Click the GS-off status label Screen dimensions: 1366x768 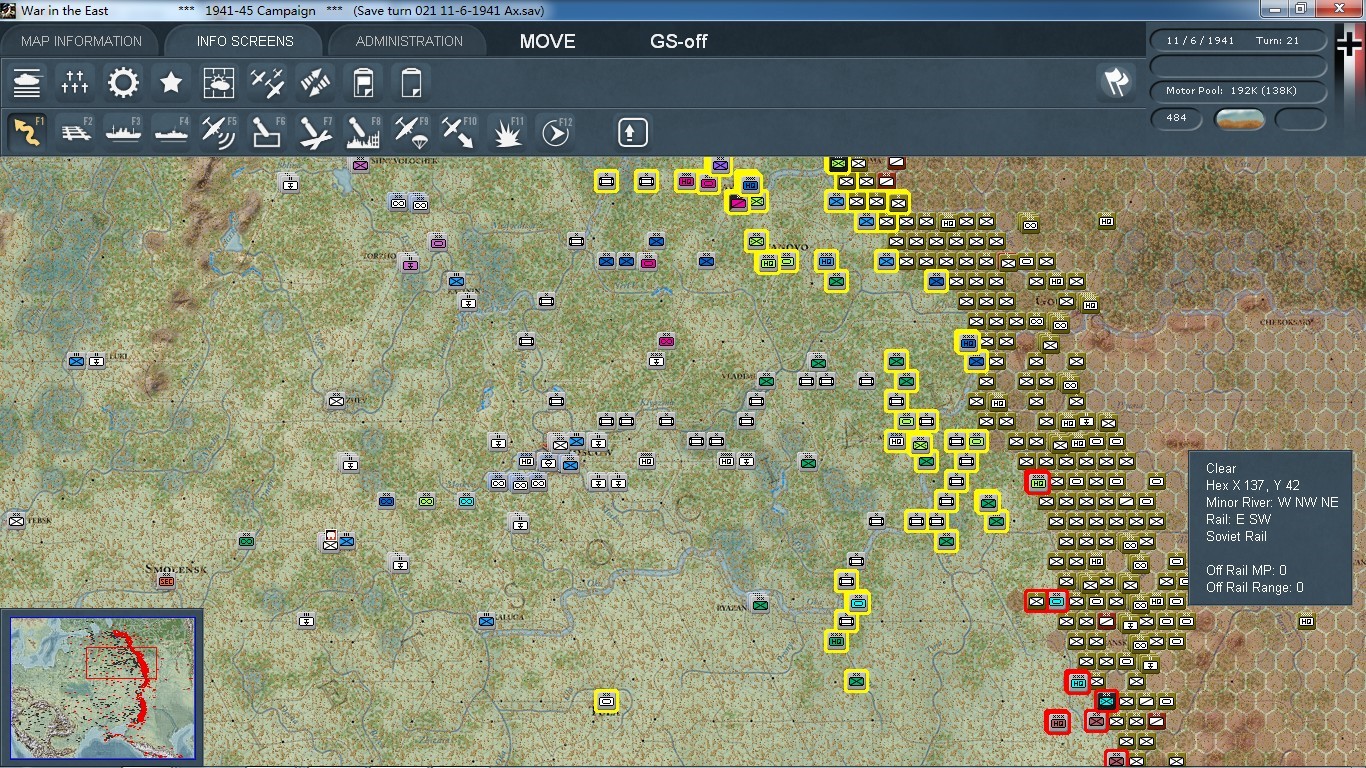coord(679,41)
